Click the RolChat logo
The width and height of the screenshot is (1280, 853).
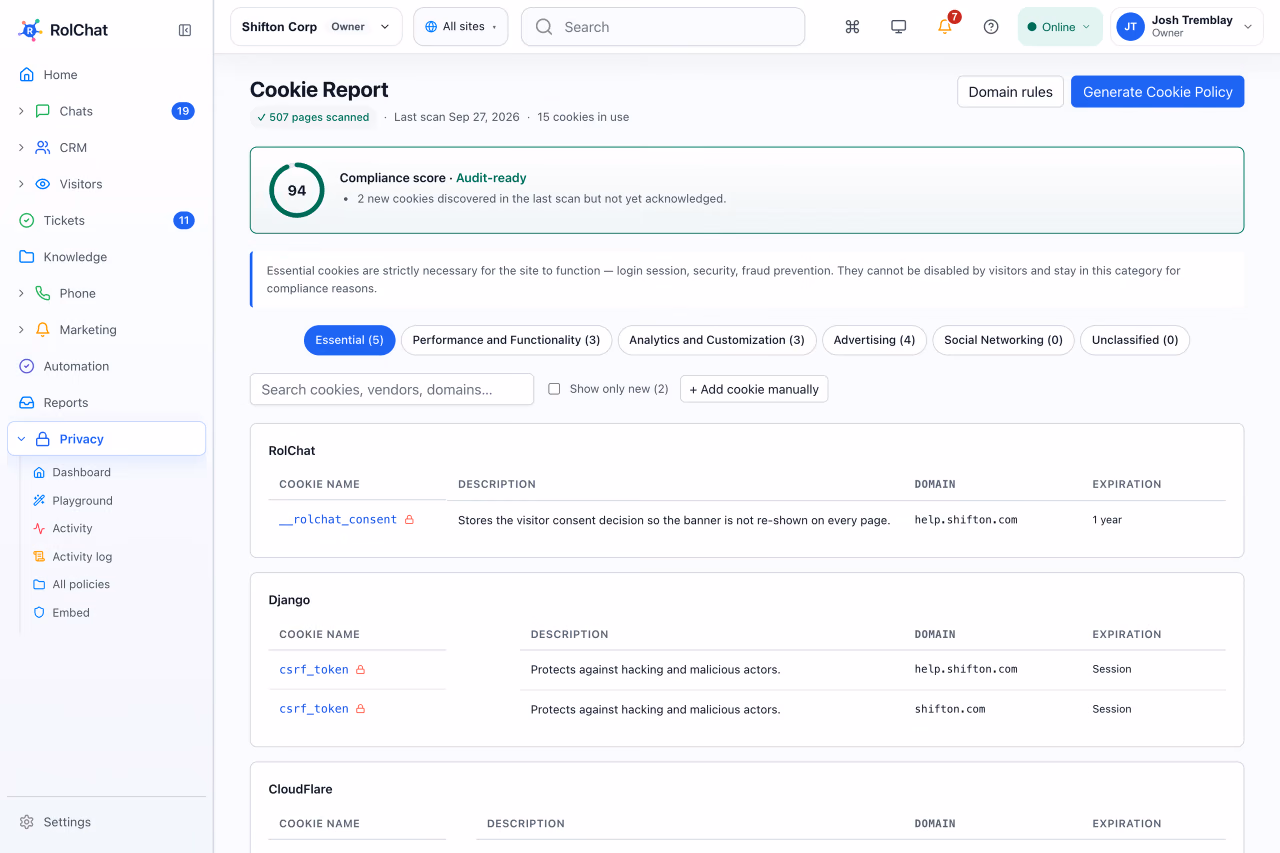[64, 30]
